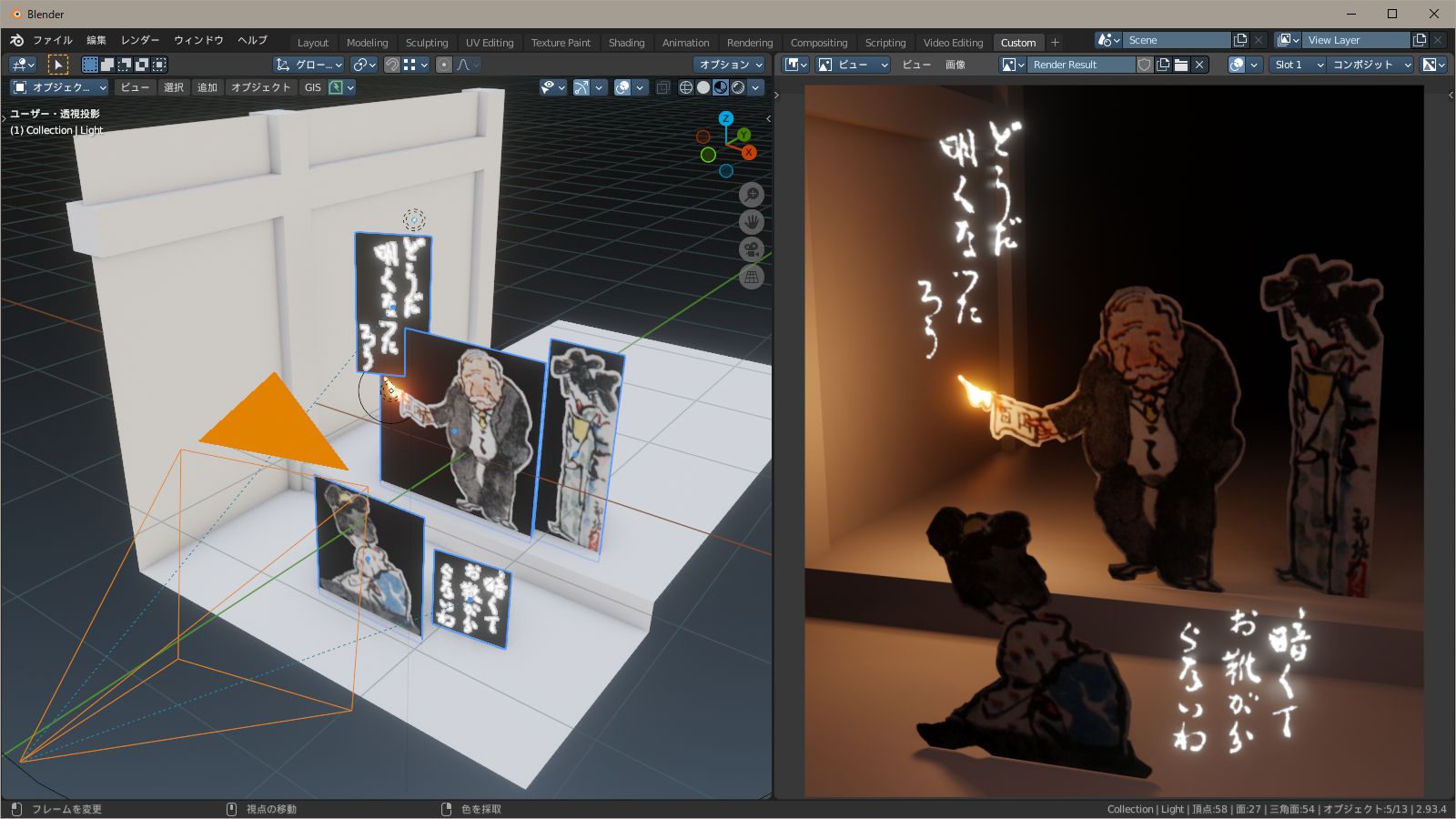Select rendered viewport shading

tap(738, 87)
